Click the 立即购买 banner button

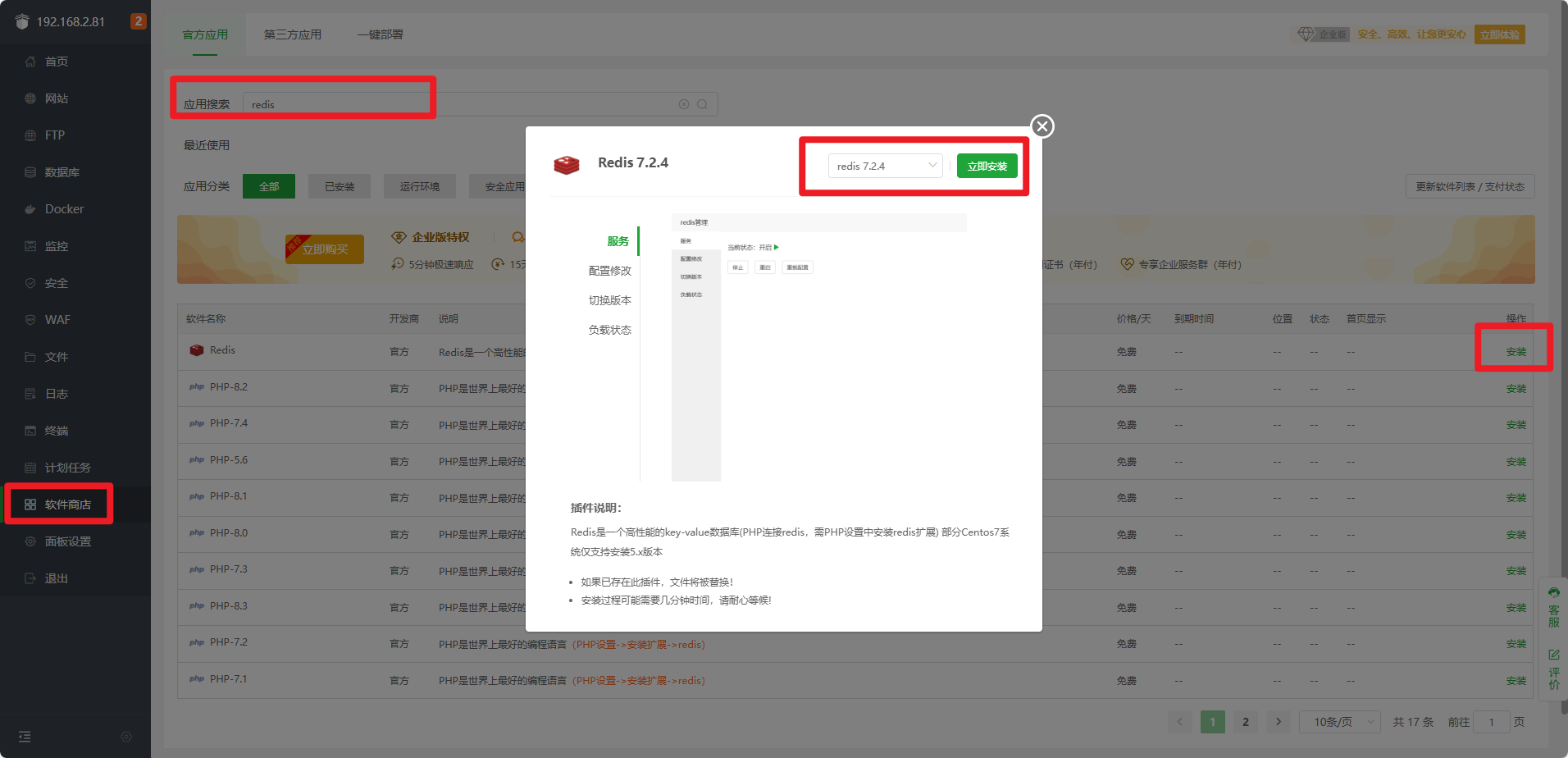325,249
